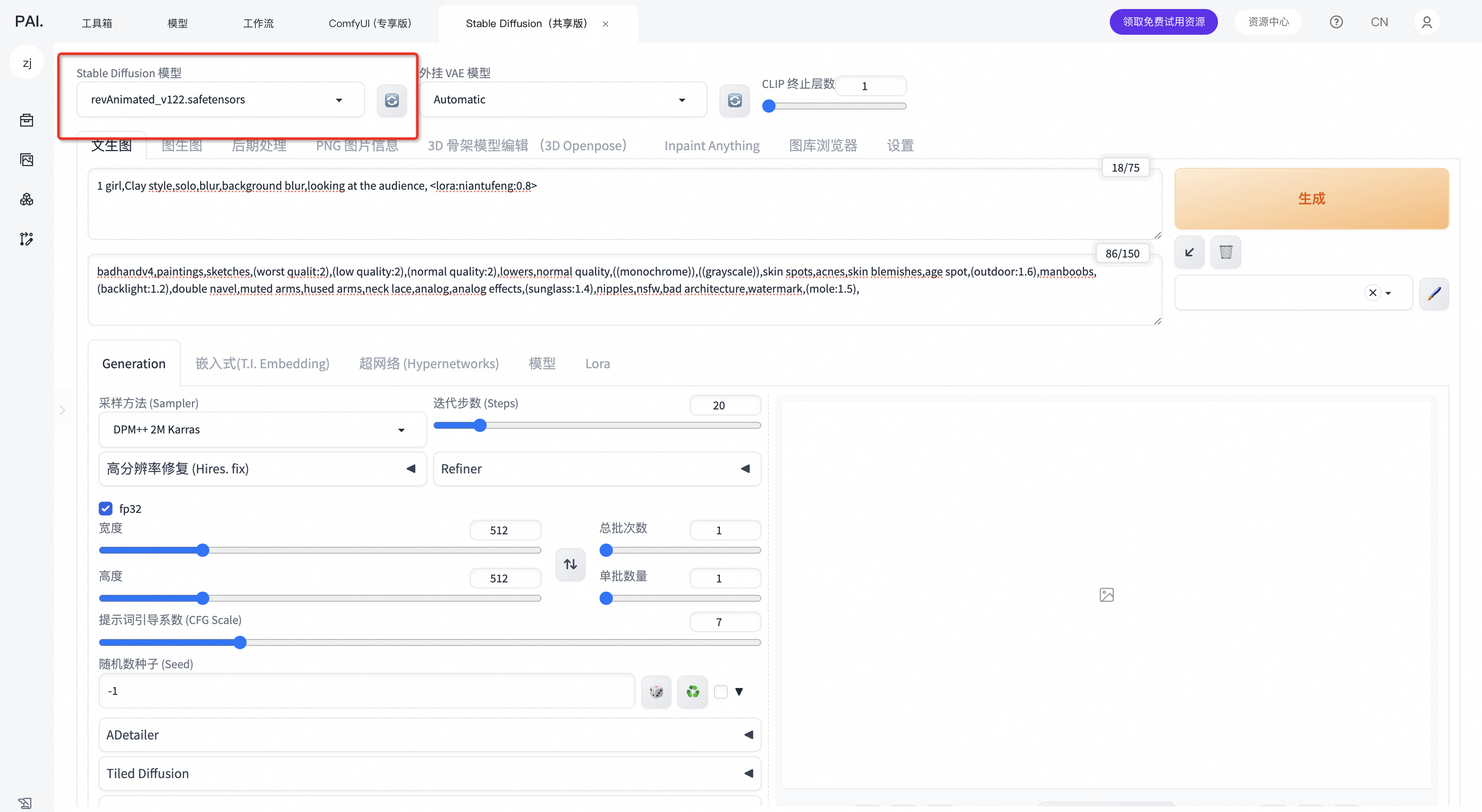Switch to the Lora tab
Image resolution: width=1482 pixels, height=812 pixels.
coord(597,364)
